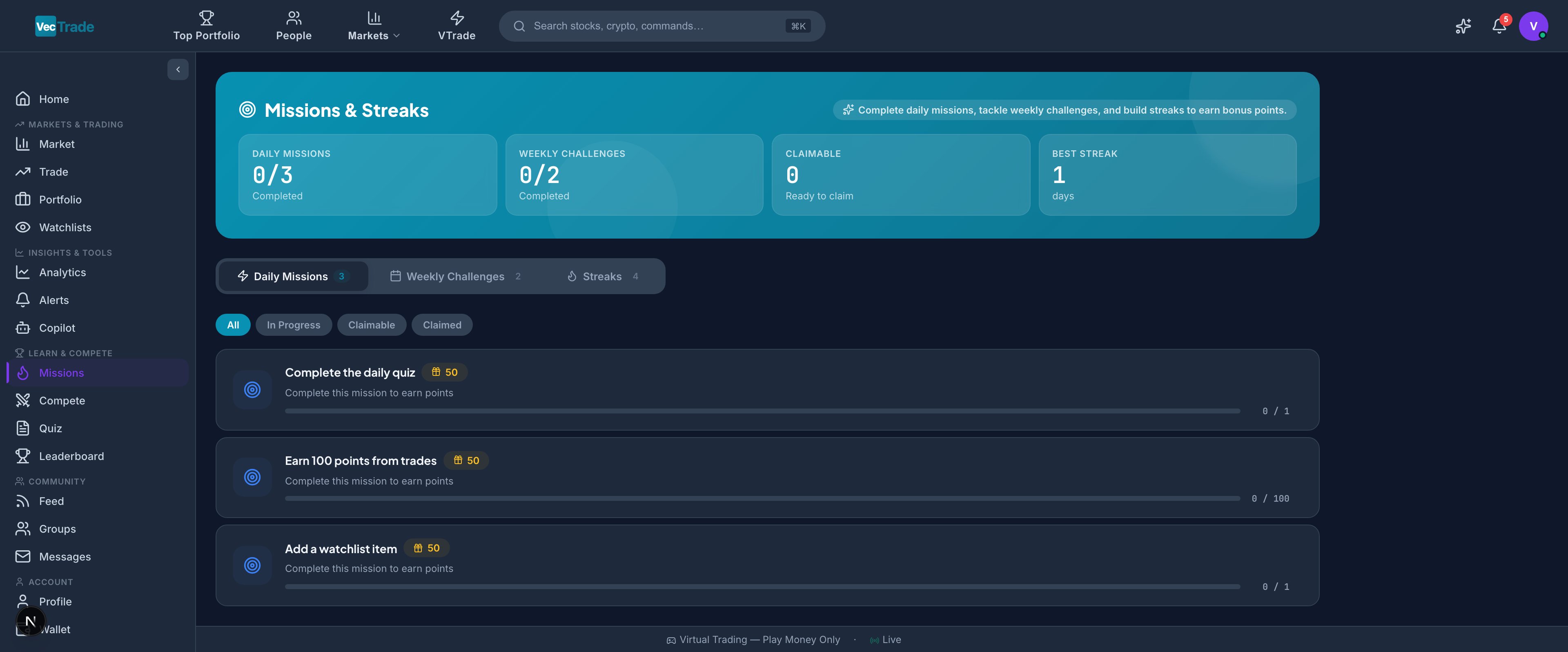Screen dimensions: 1568x652
Task: Expand the Markets dropdown in top bar
Action: (374, 26)
